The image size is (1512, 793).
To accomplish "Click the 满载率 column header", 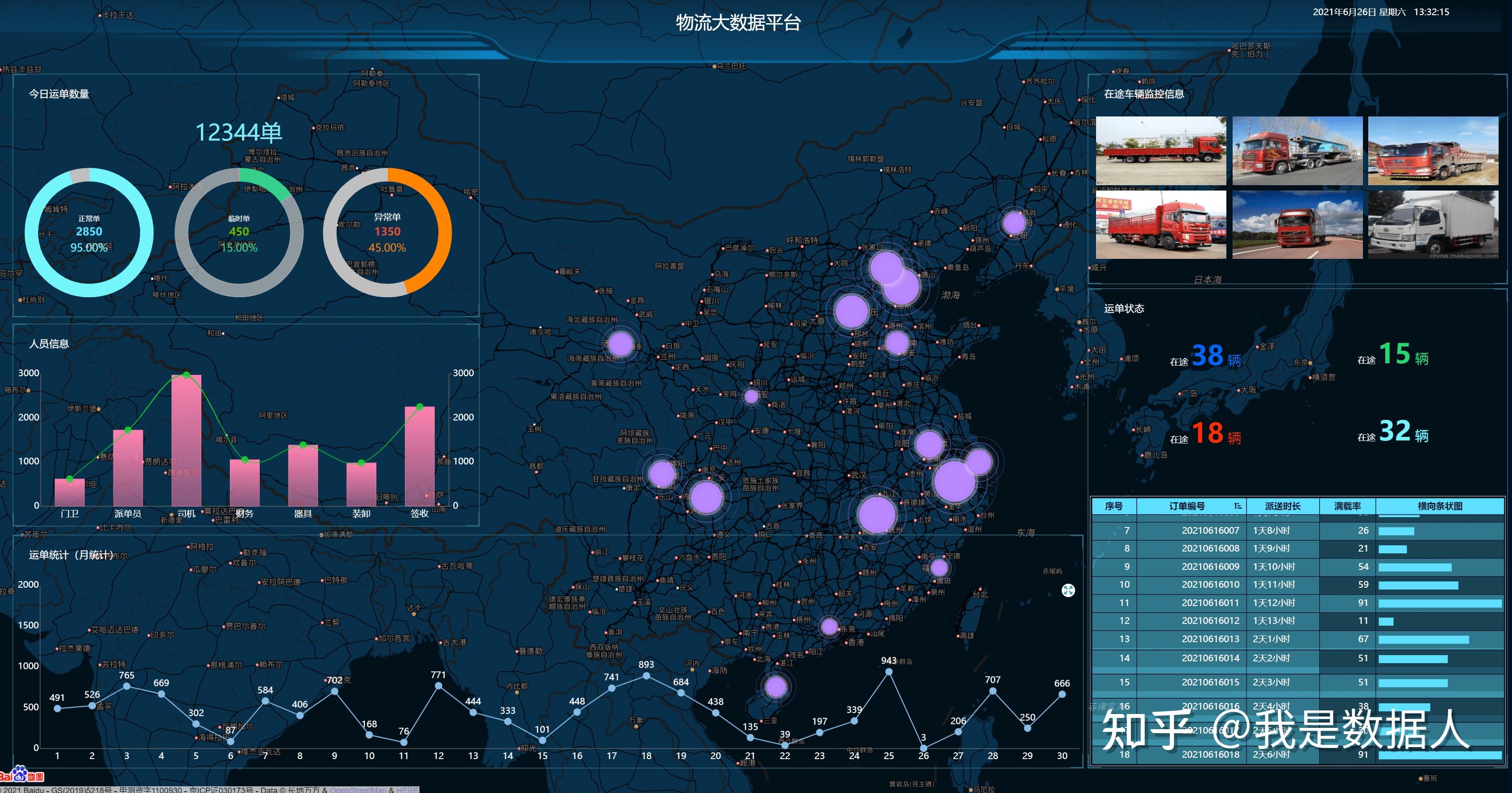I will [x=1347, y=506].
